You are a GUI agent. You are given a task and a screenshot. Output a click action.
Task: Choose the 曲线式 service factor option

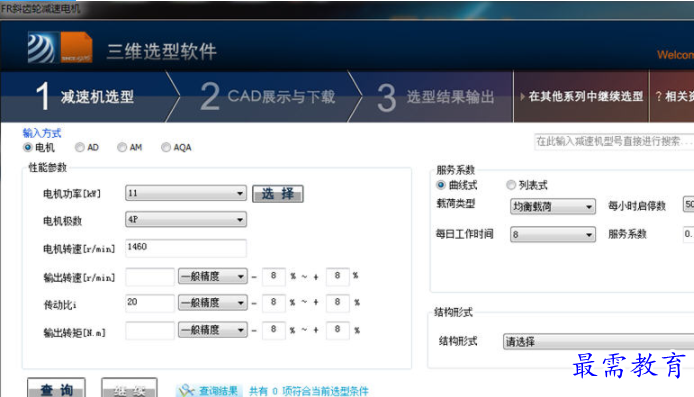point(440,185)
